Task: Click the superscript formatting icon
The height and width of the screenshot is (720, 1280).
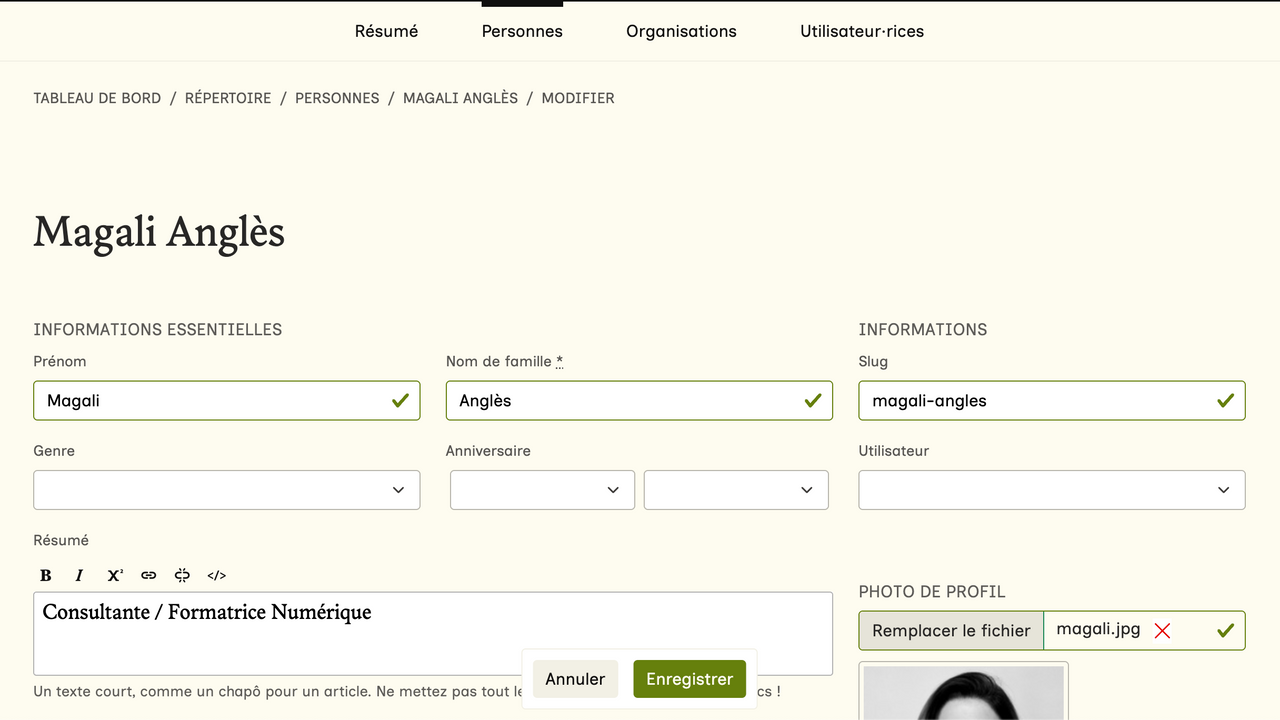Action: (115, 575)
